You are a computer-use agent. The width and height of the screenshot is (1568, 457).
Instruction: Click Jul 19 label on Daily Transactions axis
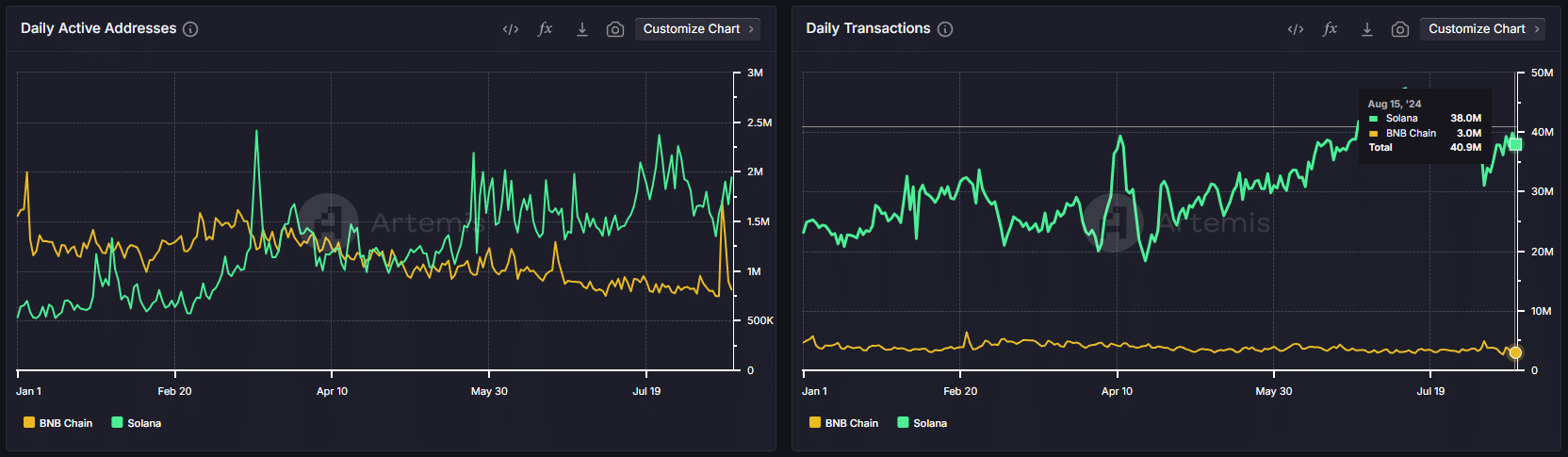pyautogui.click(x=1430, y=391)
